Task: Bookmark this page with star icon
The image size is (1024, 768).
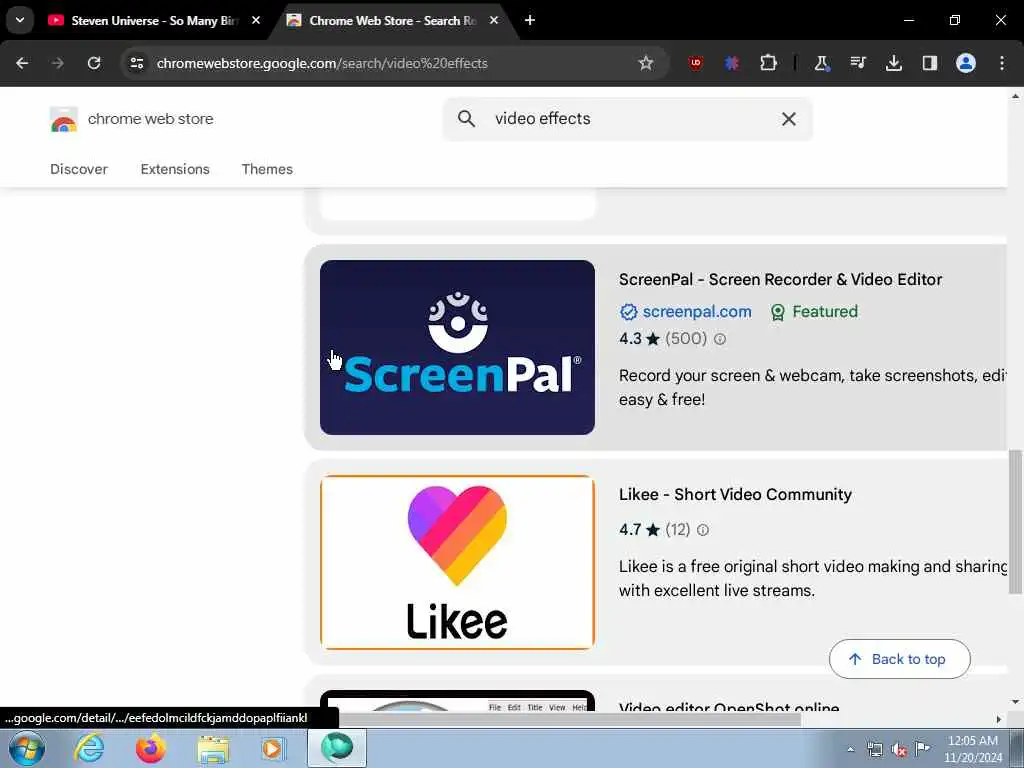Action: [x=646, y=63]
